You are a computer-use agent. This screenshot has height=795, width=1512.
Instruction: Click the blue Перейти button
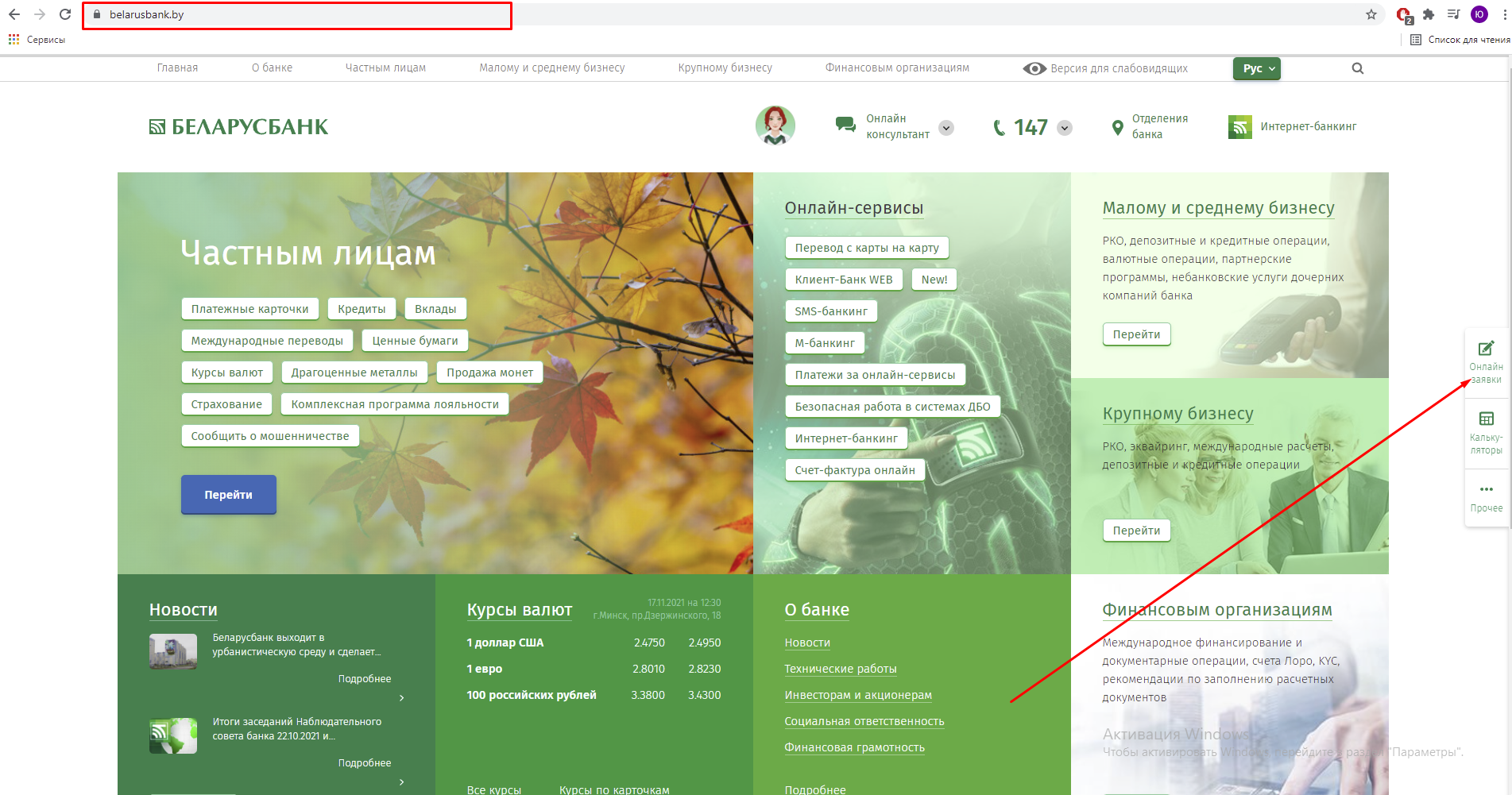pyautogui.click(x=229, y=495)
